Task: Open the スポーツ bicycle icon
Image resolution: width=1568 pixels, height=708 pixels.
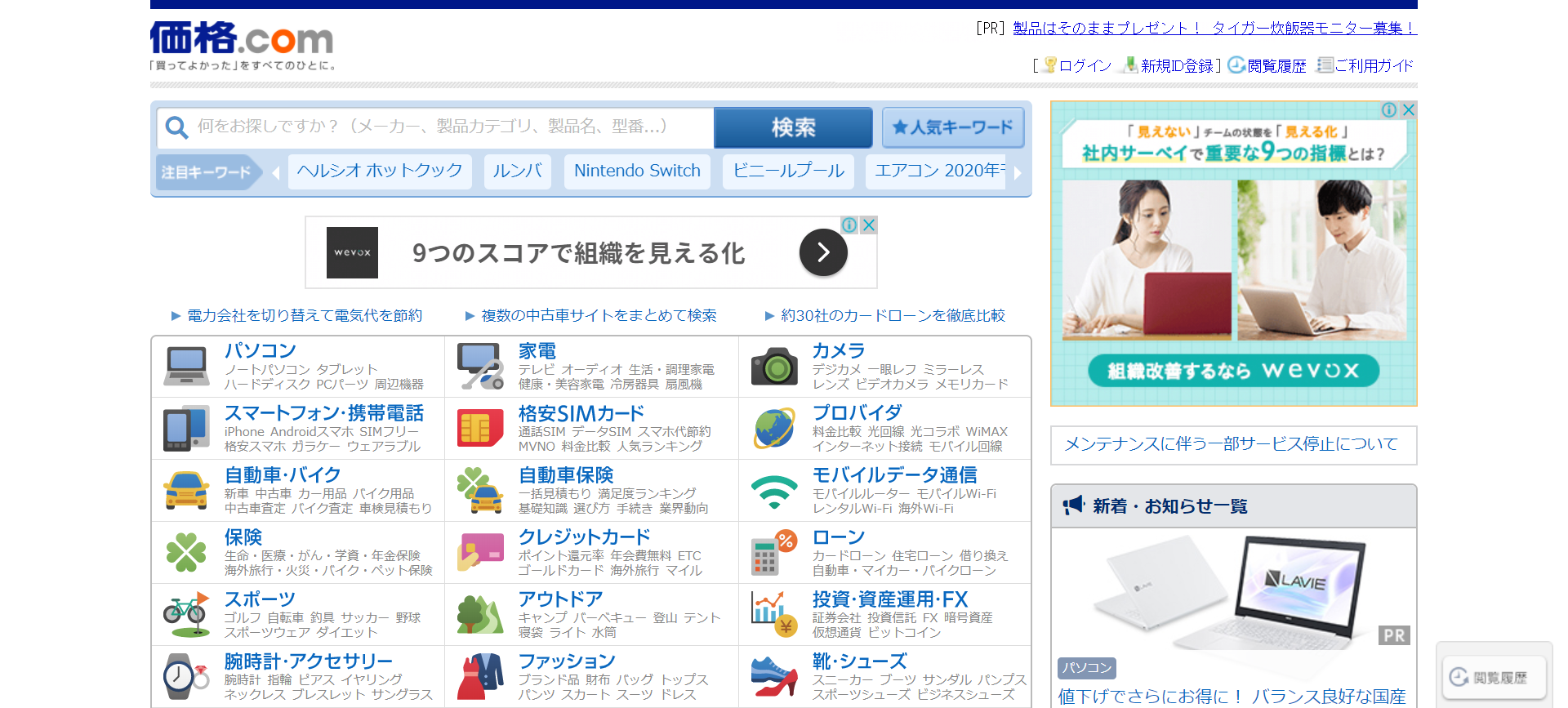Action: pos(186,615)
